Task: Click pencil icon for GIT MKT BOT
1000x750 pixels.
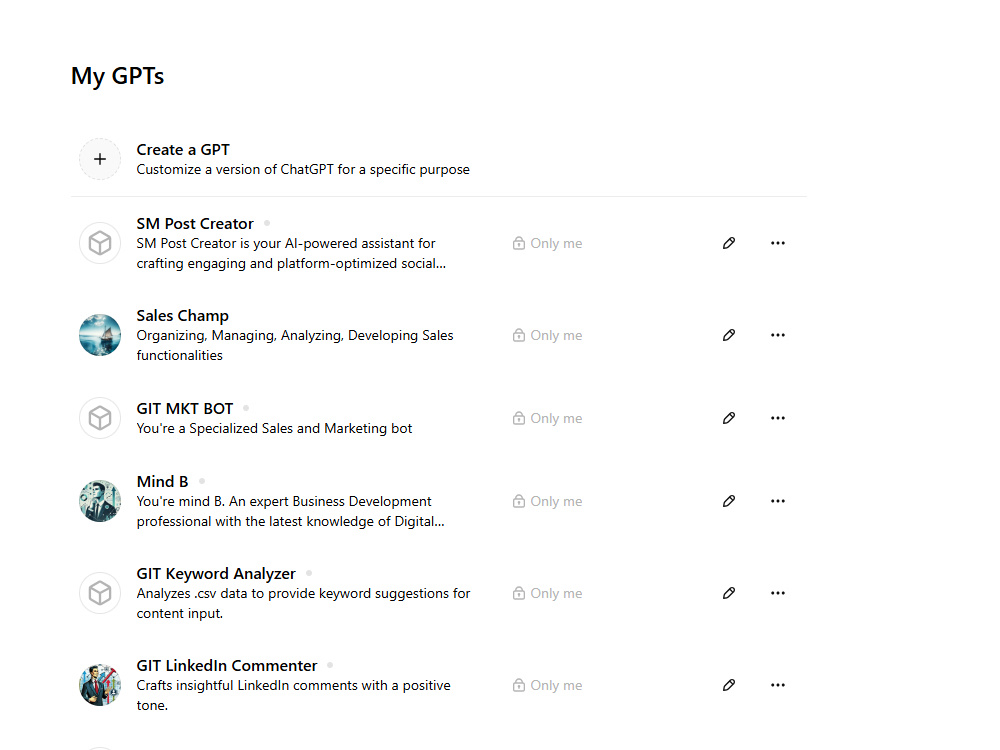Action: pos(729,418)
